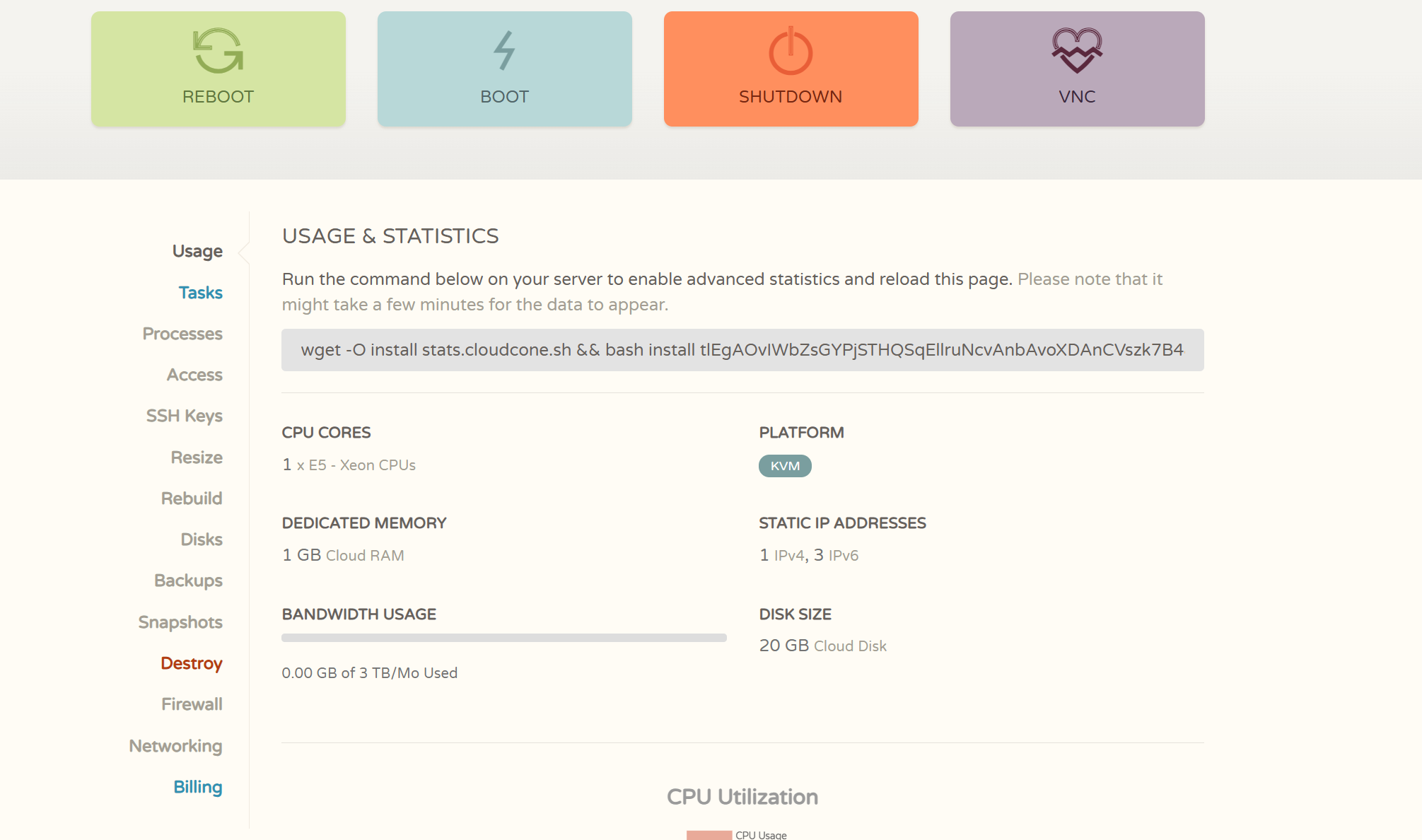Select the wget install command box
Viewport: 1422px width, 840px height.
tap(742, 350)
